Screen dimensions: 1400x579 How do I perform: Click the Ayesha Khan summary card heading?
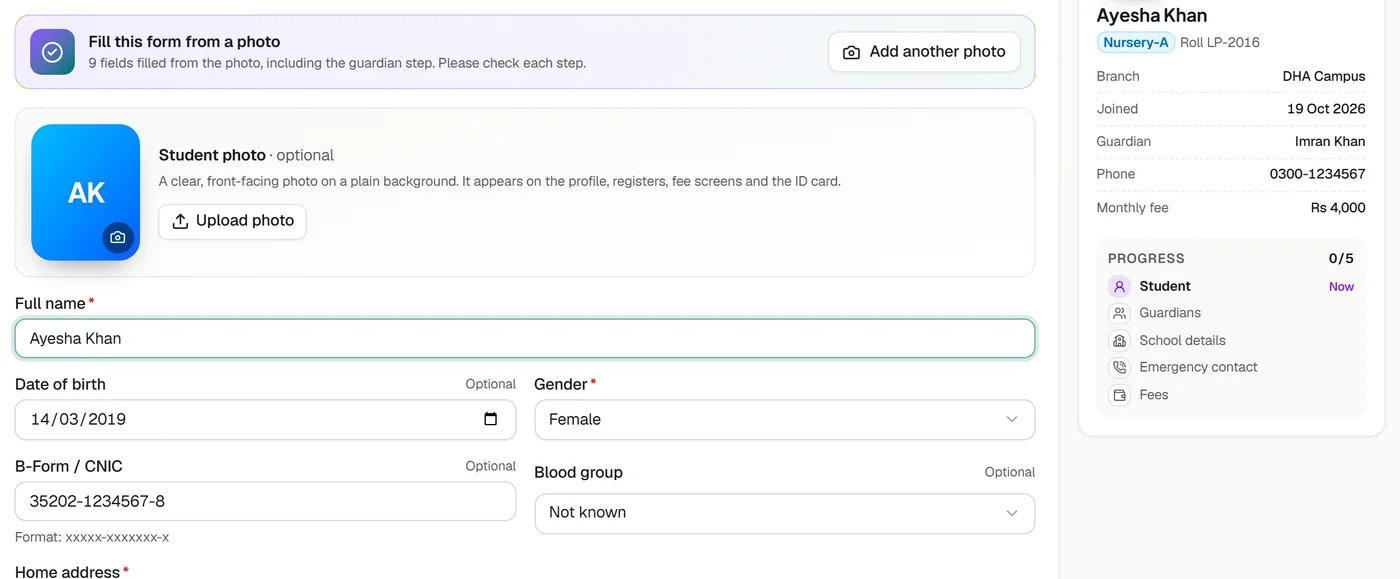coord(1152,15)
